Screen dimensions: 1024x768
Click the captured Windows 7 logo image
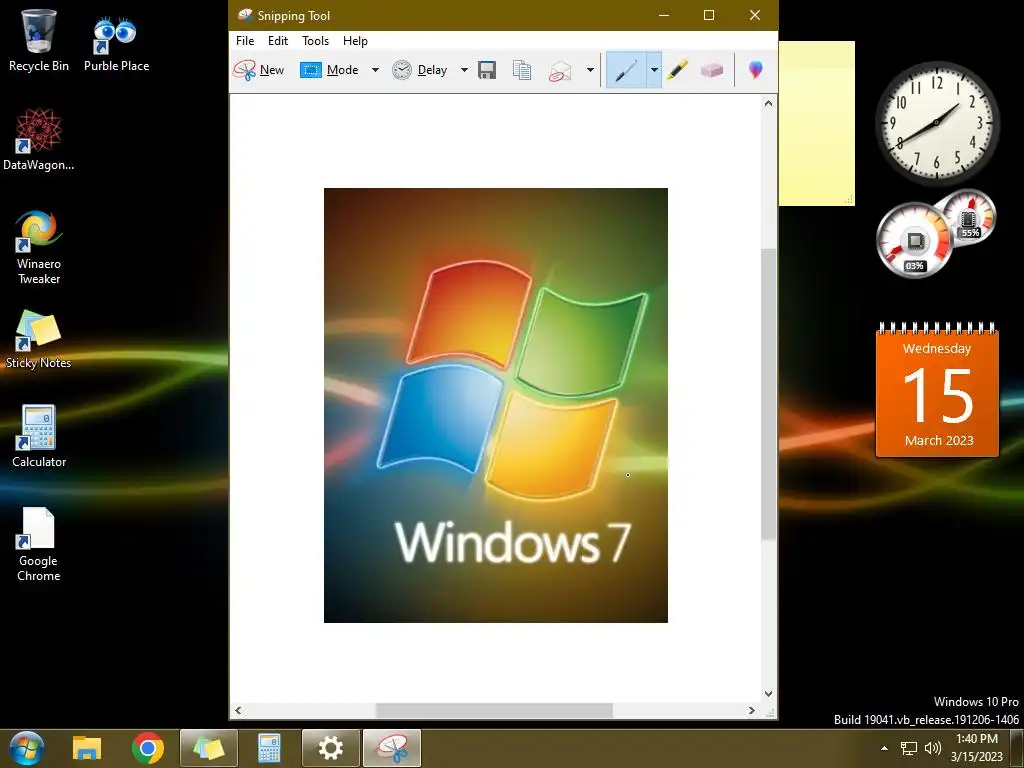tap(496, 405)
